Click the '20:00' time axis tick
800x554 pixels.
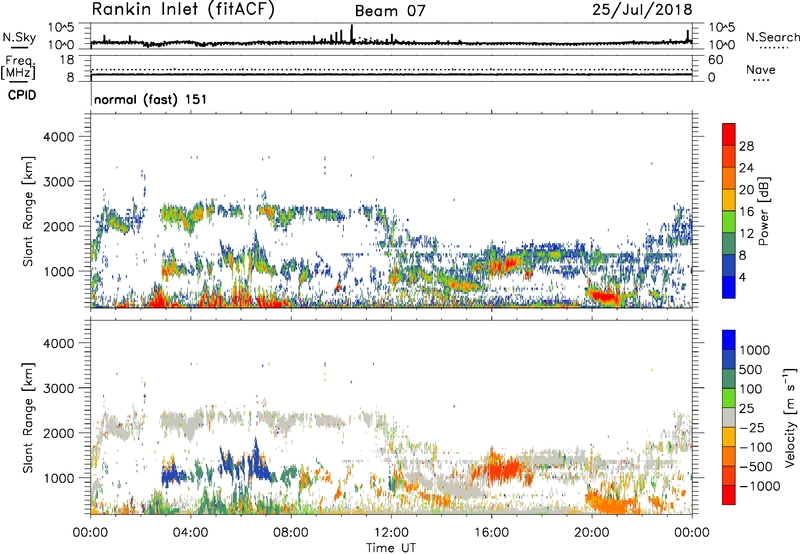(x=591, y=533)
